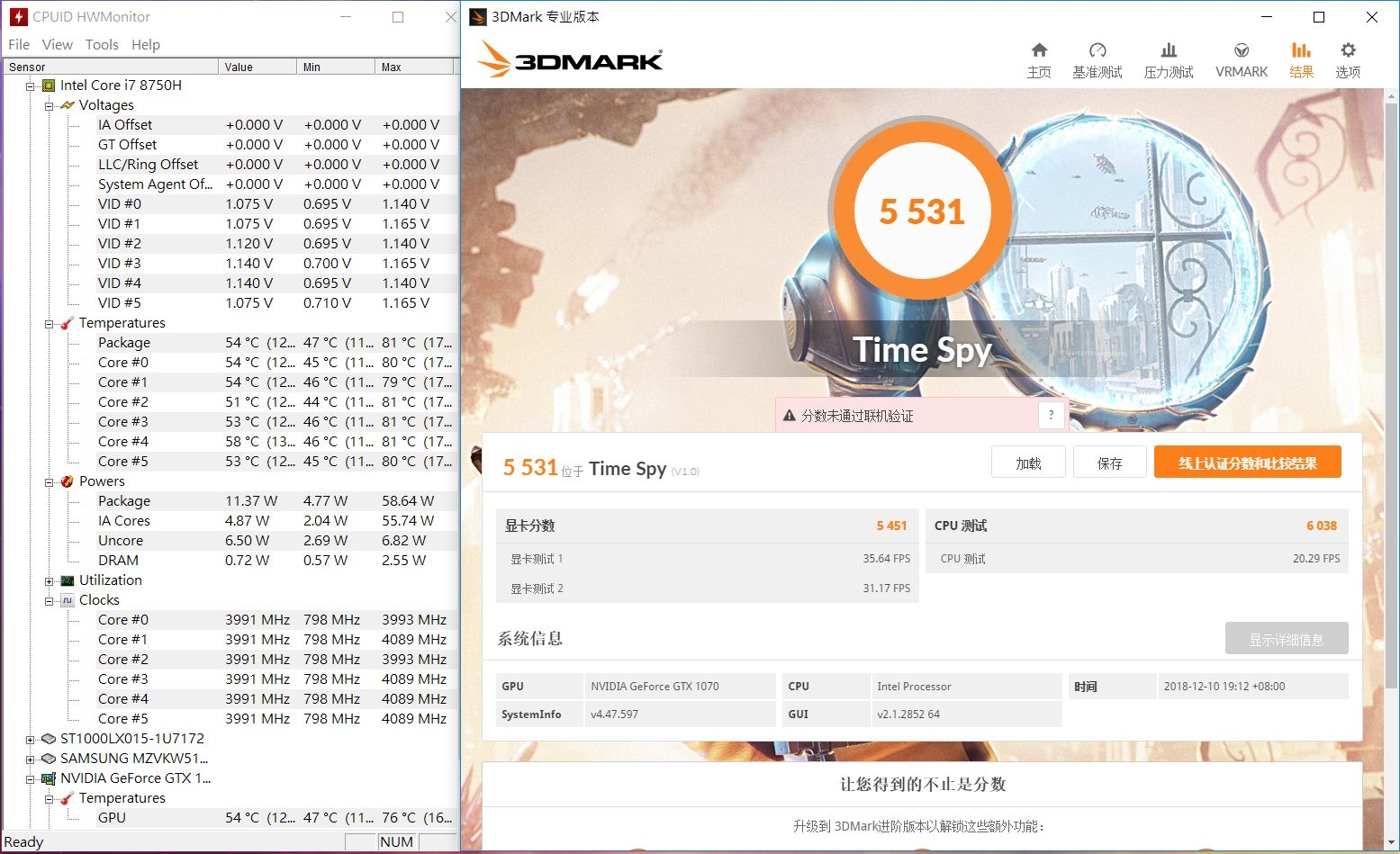The height and width of the screenshot is (854, 1400).
Task: Expand the Utilization section
Action: [x=50, y=581]
